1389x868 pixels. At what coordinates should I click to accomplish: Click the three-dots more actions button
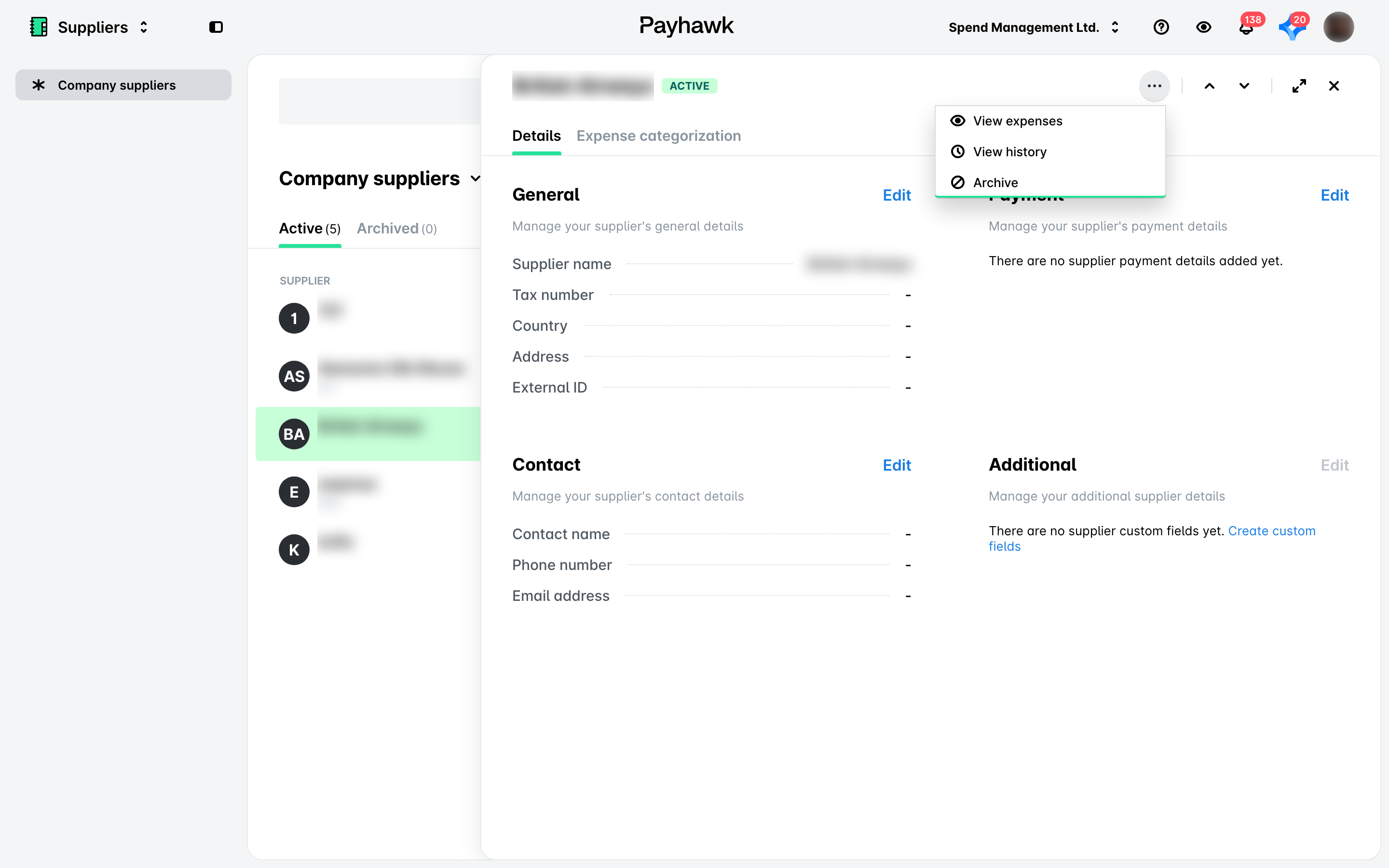click(1154, 86)
